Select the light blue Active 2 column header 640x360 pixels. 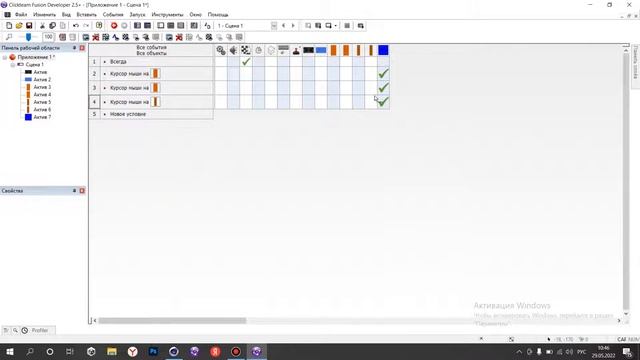(x=321, y=50)
